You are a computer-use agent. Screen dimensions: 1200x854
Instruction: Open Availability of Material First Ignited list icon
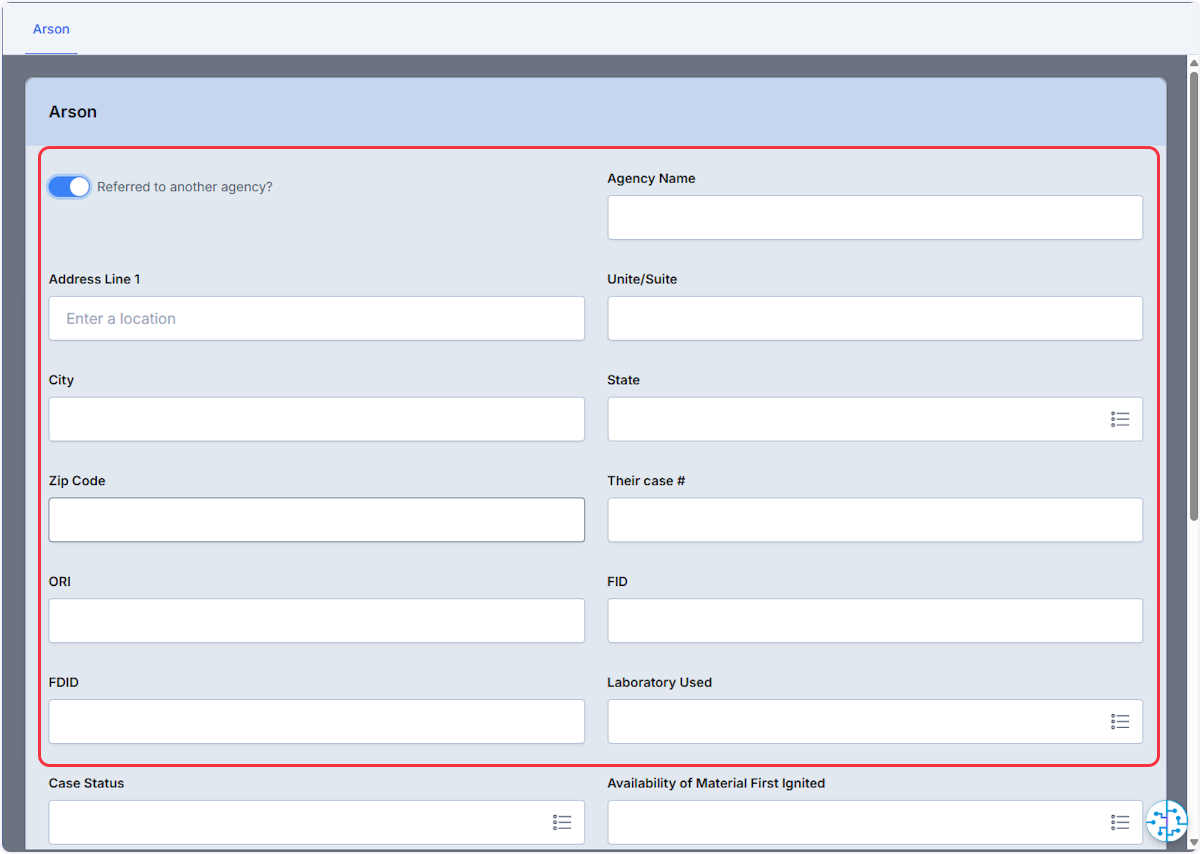tap(1120, 822)
